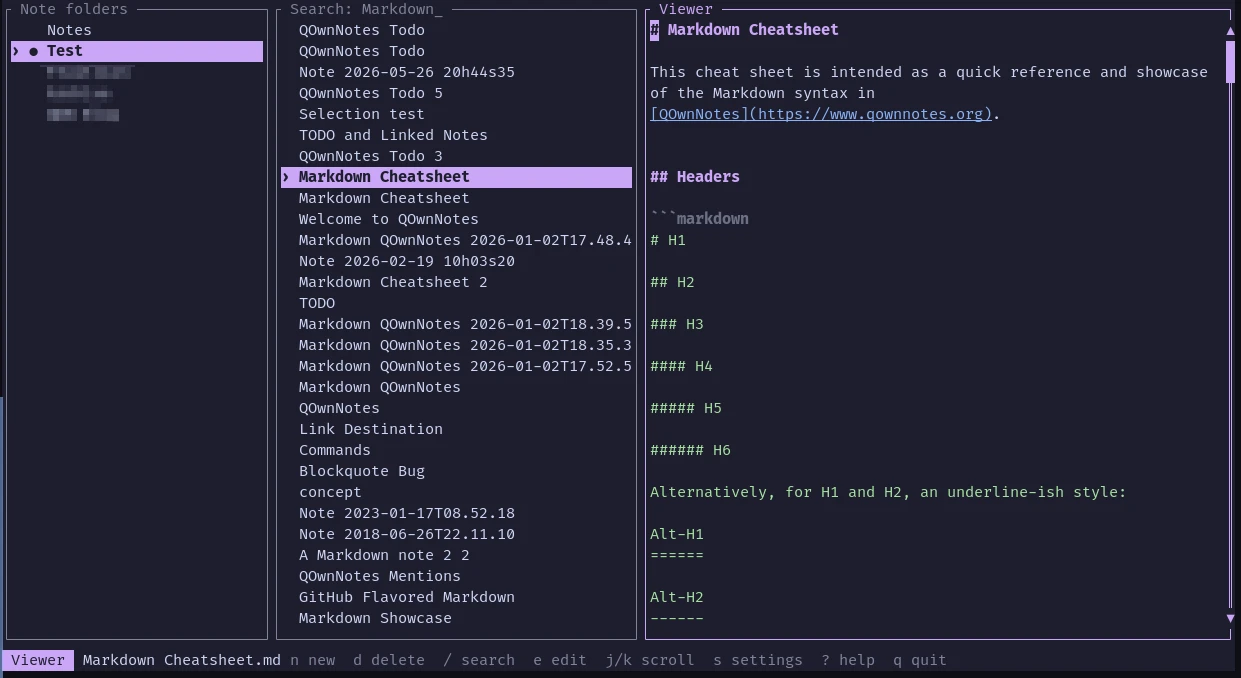Image resolution: width=1241 pixels, height=678 pixels.
Task: Click the viewer scrollbar thumb
Action: pyautogui.click(x=1230, y=60)
